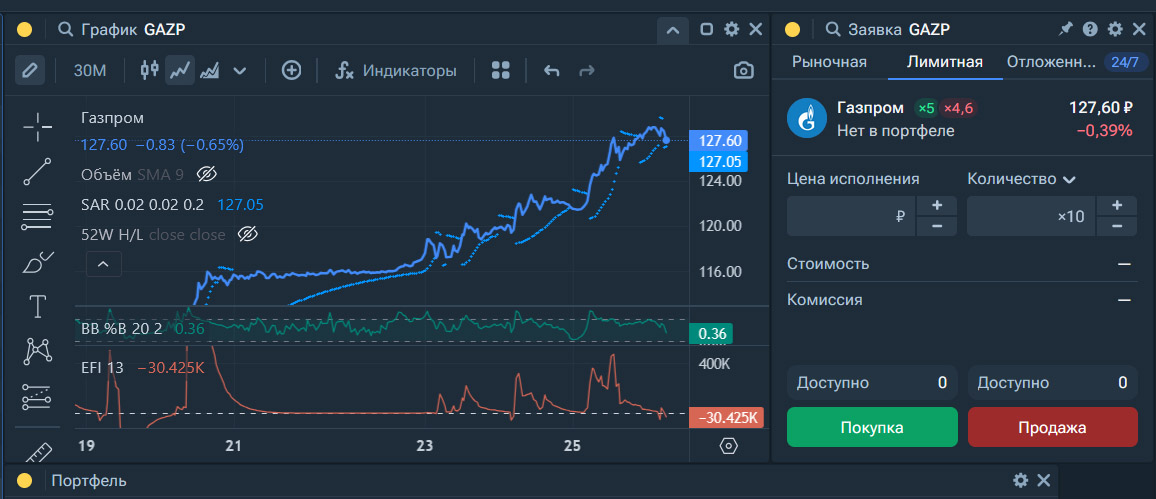Toggle visibility of the Объём indicator
The width and height of the screenshot is (1156, 499).
tap(207, 175)
